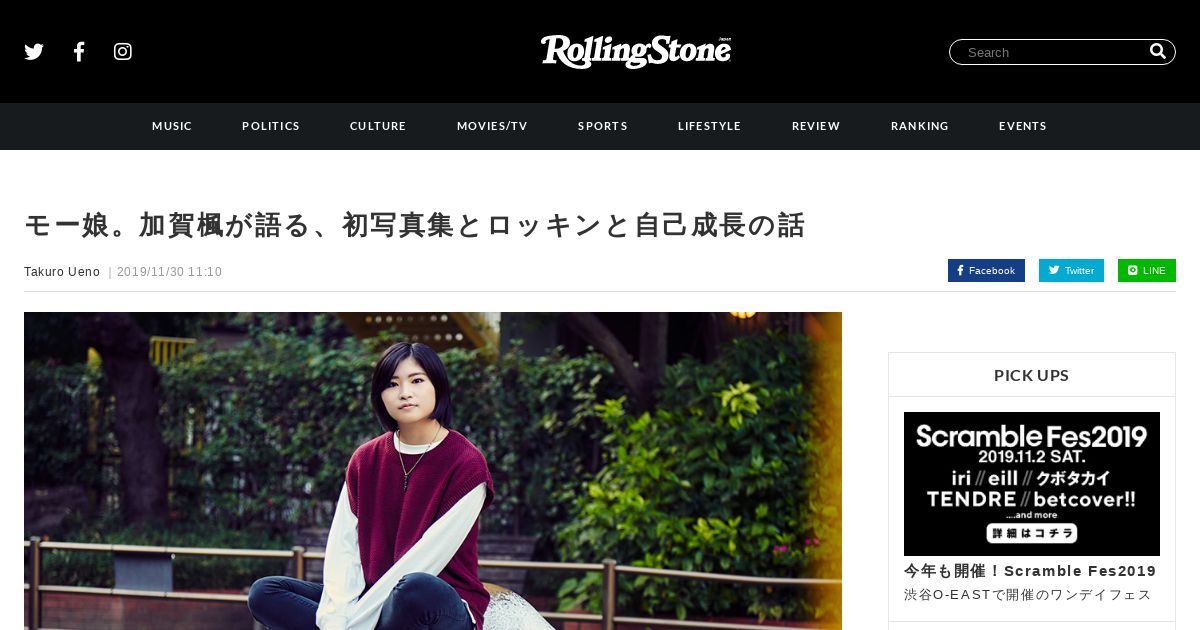Viewport: 1200px width, 630px height.
Task: Open the SPORTS section
Action: [603, 126]
